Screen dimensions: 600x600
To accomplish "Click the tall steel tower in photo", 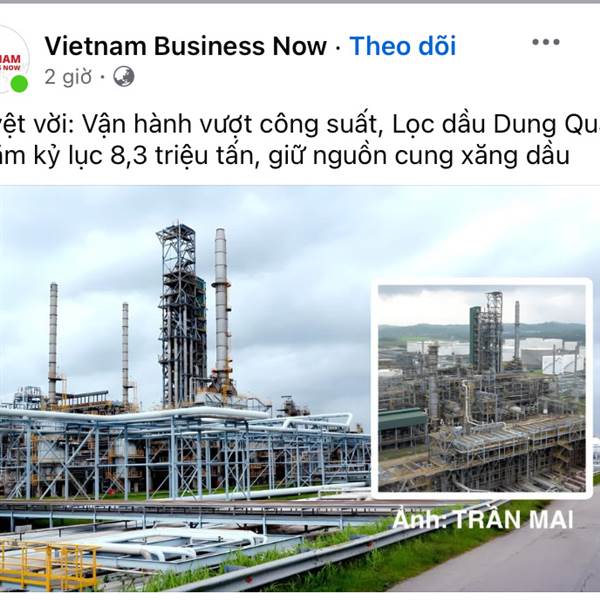I will [x=183, y=316].
